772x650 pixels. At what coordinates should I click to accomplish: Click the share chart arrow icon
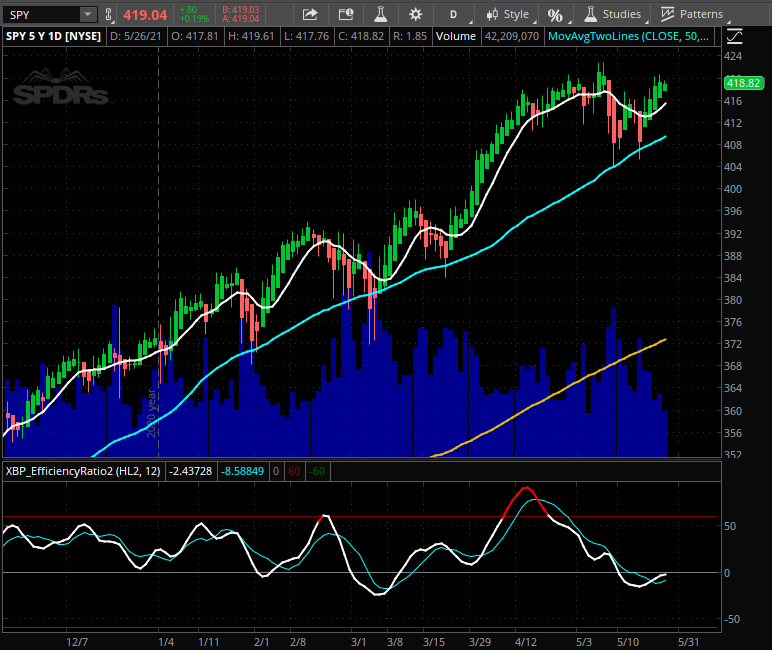(x=310, y=15)
